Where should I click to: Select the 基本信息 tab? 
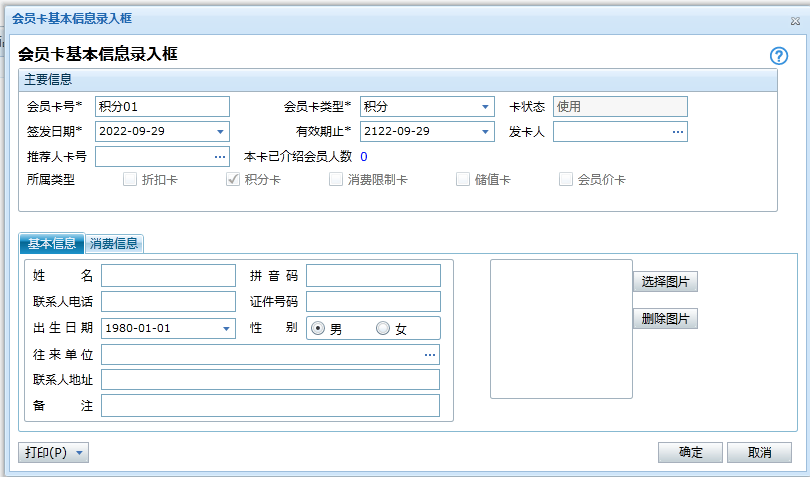(x=51, y=243)
